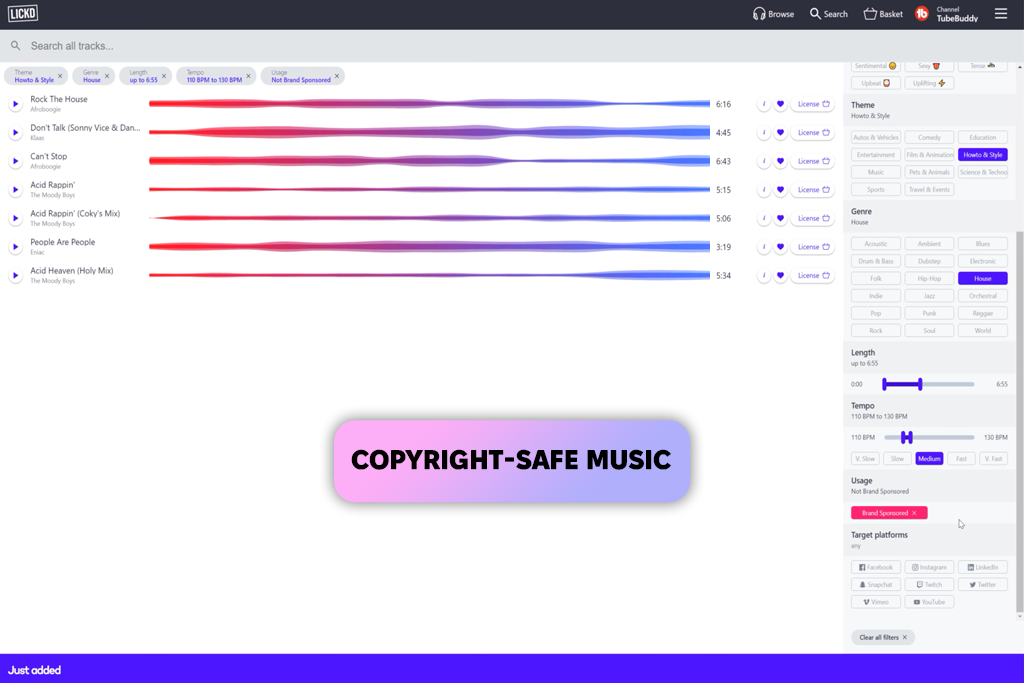Show info for People Are People
This screenshot has height=683, width=1024.
[764, 247]
